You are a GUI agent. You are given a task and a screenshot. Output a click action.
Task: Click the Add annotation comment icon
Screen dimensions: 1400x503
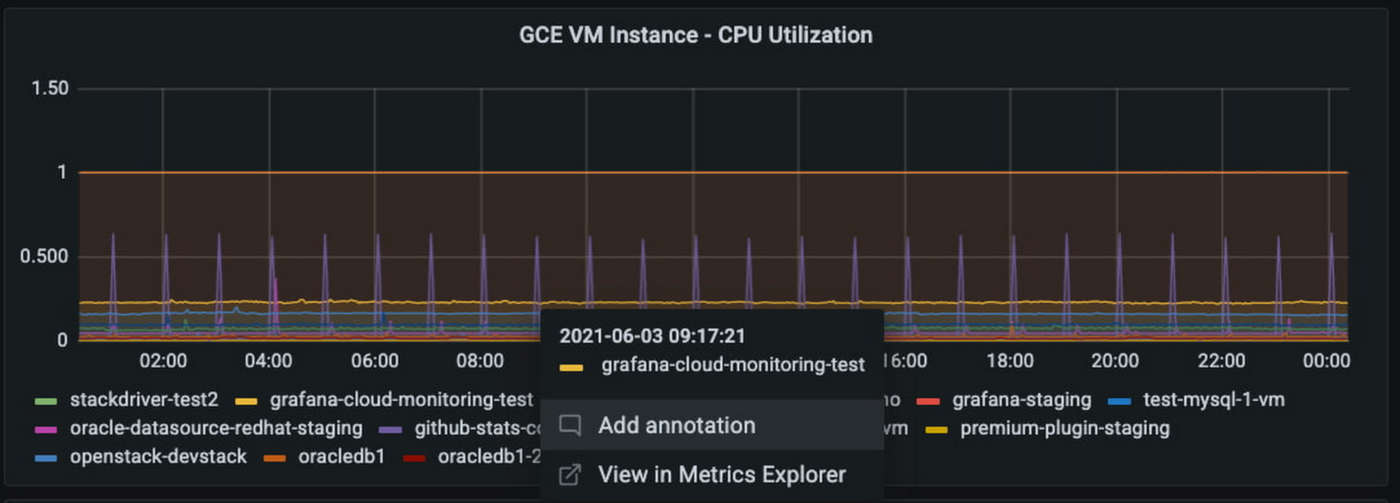[x=570, y=425]
